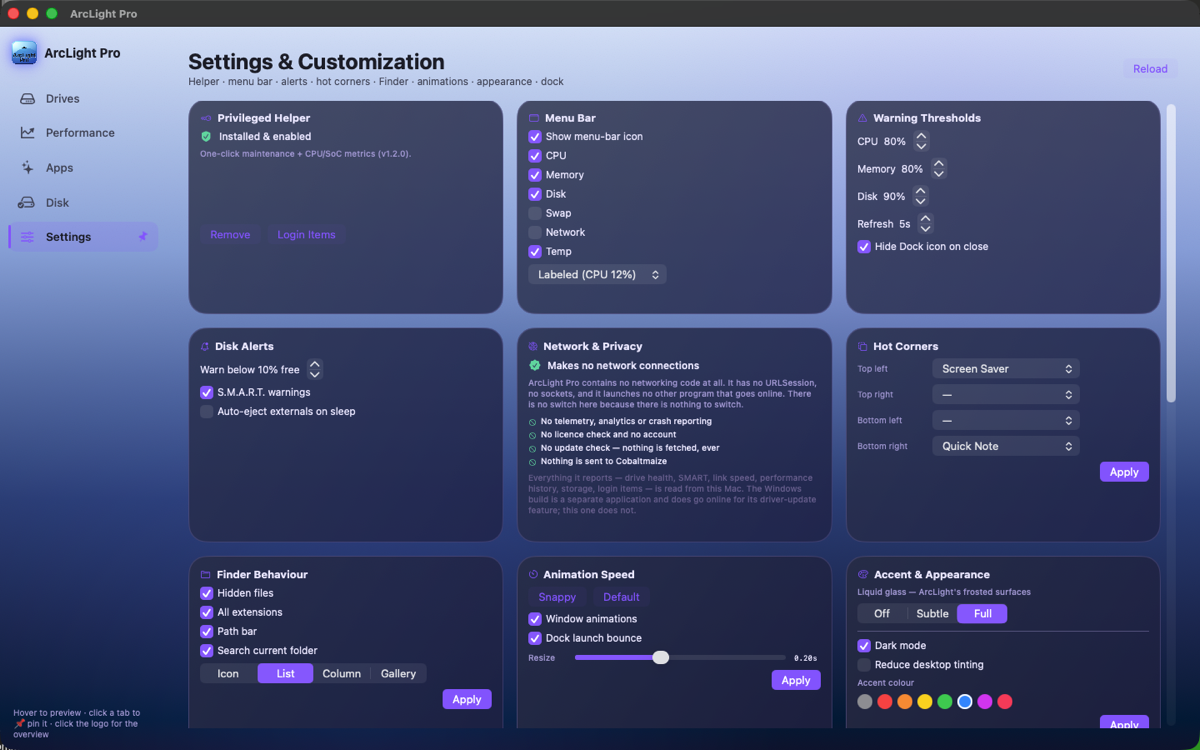Image resolution: width=1200 pixels, height=750 pixels.
Task: Open the Bottom right Quick Note dropdown
Action: (x=1006, y=447)
